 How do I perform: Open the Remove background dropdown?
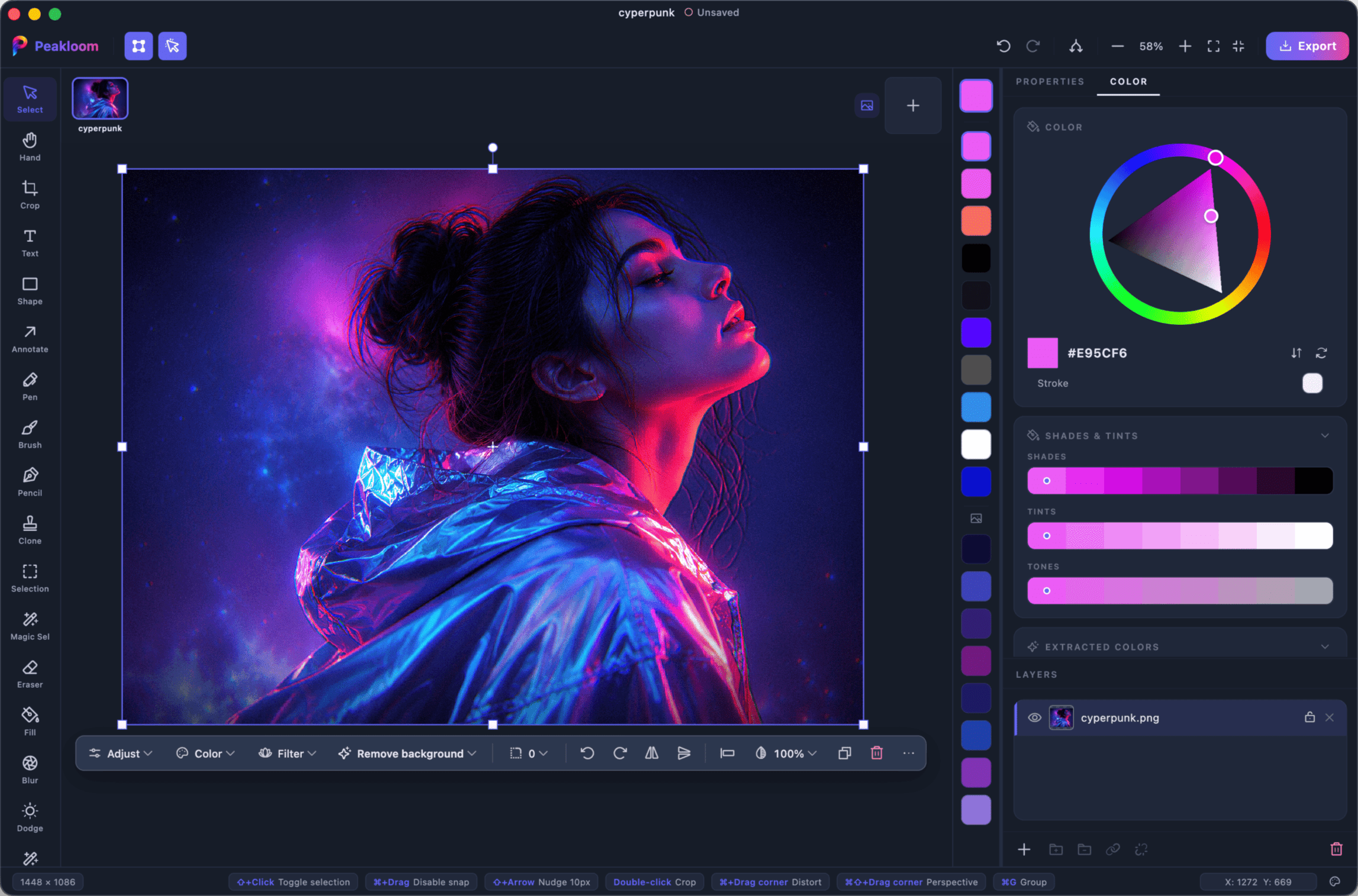pos(407,753)
